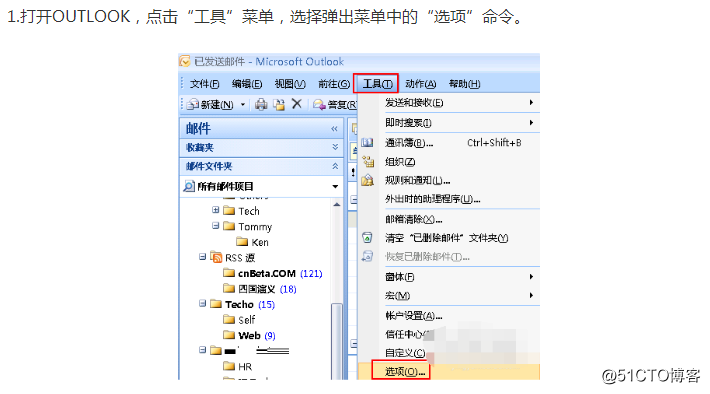The width and height of the screenshot is (710, 394).
Task: Click the magnifier icon beside 所有邮件项目
Action: click(188, 186)
